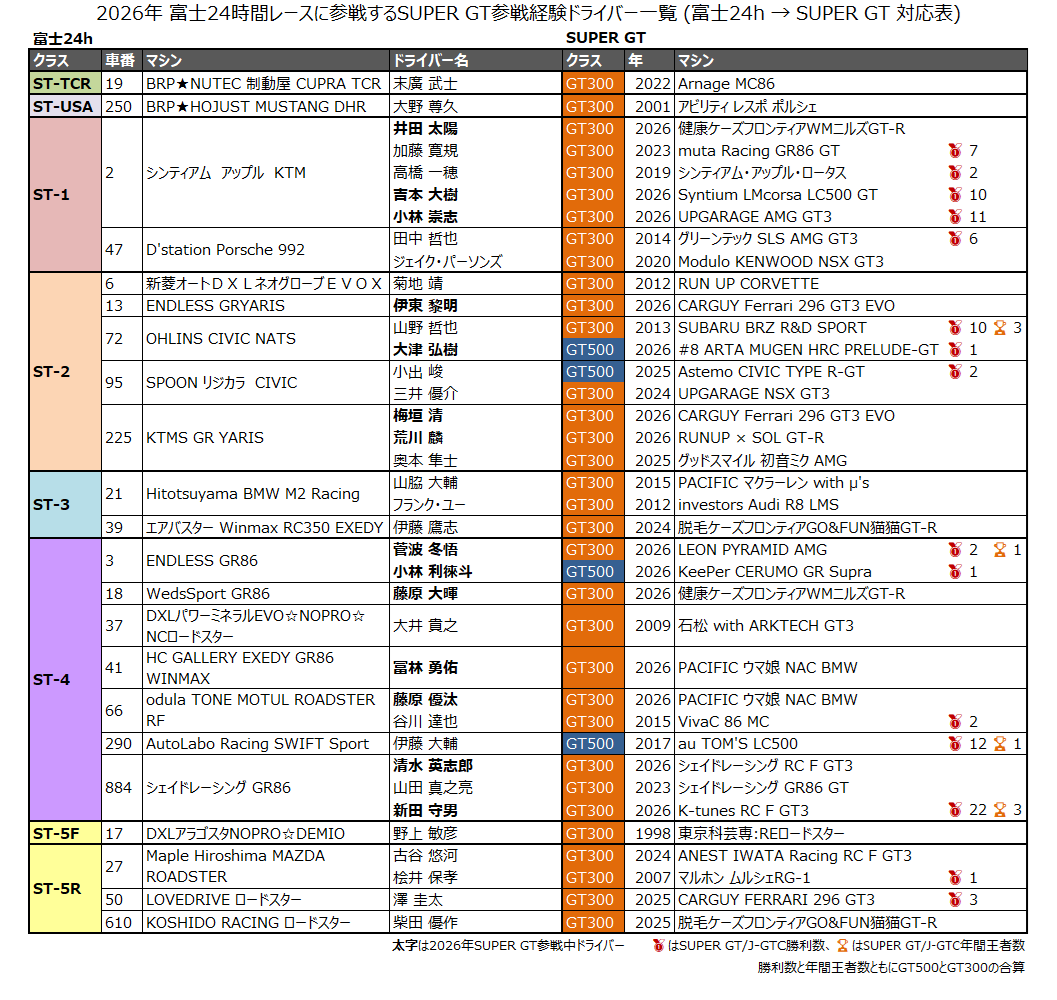Screen dimensions: 1057x1000
Task: Select the ST-USA class cell
Action: click(65, 106)
